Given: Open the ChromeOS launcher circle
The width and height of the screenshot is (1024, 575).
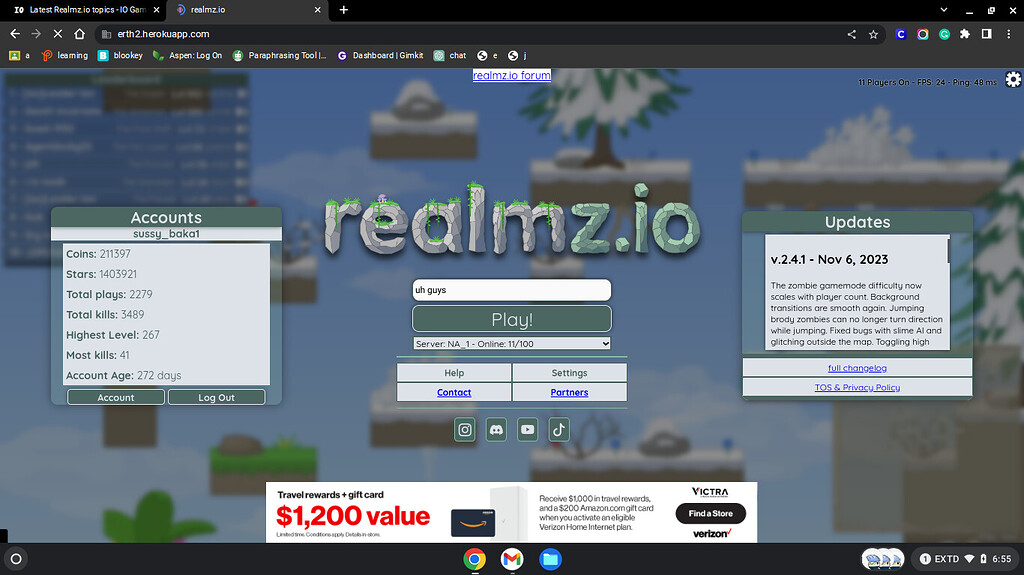Looking at the screenshot, I should click(x=16, y=559).
